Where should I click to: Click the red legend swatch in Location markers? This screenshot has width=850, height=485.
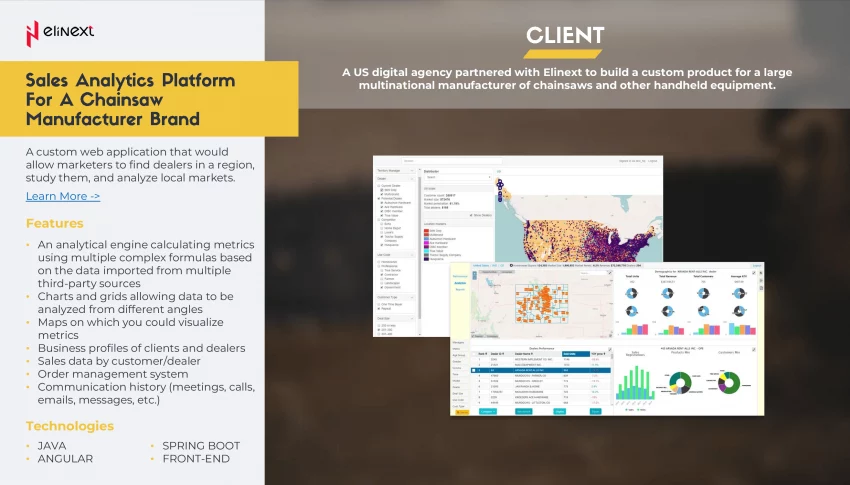point(426,230)
